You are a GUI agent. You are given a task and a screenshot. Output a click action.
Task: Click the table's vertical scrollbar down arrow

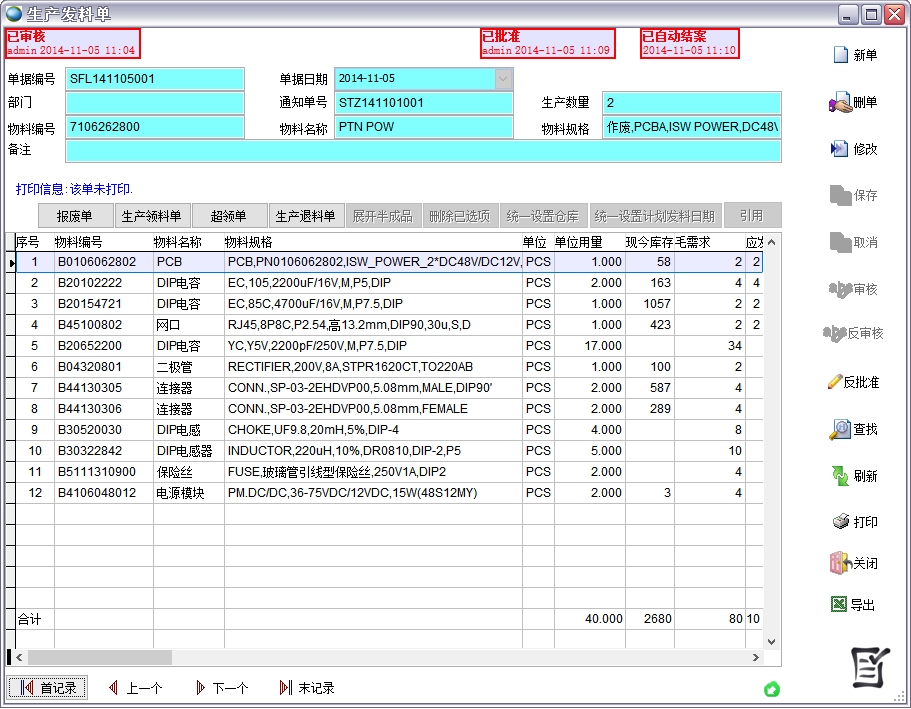pyautogui.click(x=771, y=641)
